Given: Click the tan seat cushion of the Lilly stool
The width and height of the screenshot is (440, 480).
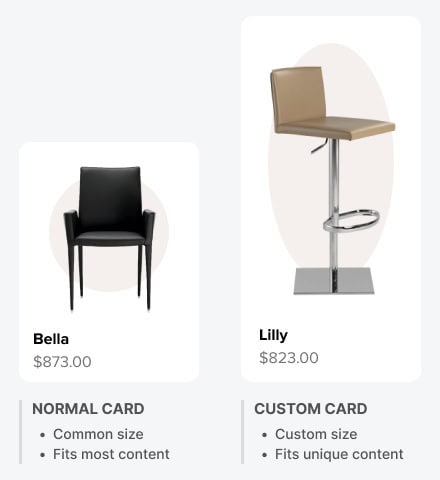Looking at the screenshot, I should pyautogui.click(x=335, y=127).
